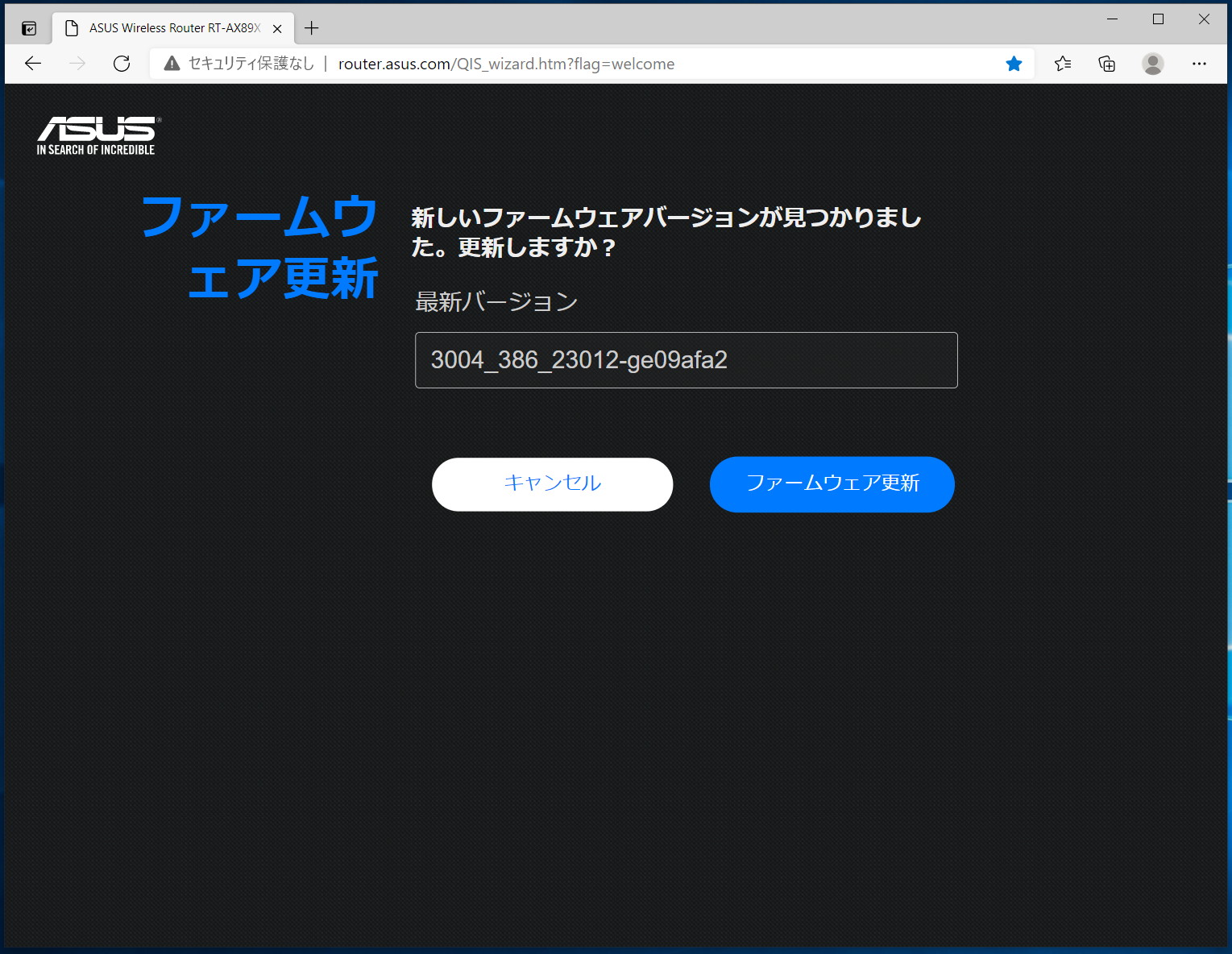Viewport: 1232px width, 954px height.
Task: Click the キャンセル button
Action: click(553, 484)
